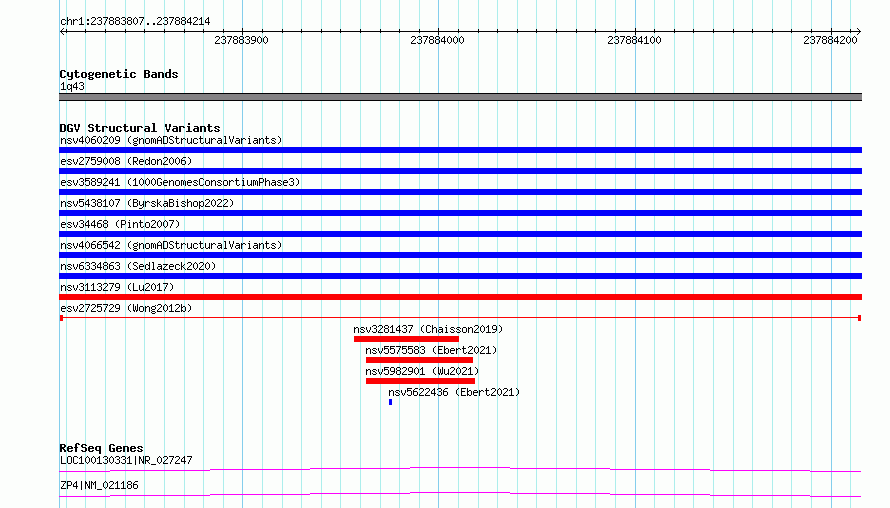Click the nsv3113279 (Lu2017) label
This screenshot has width=890, height=508.
tap(117, 287)
